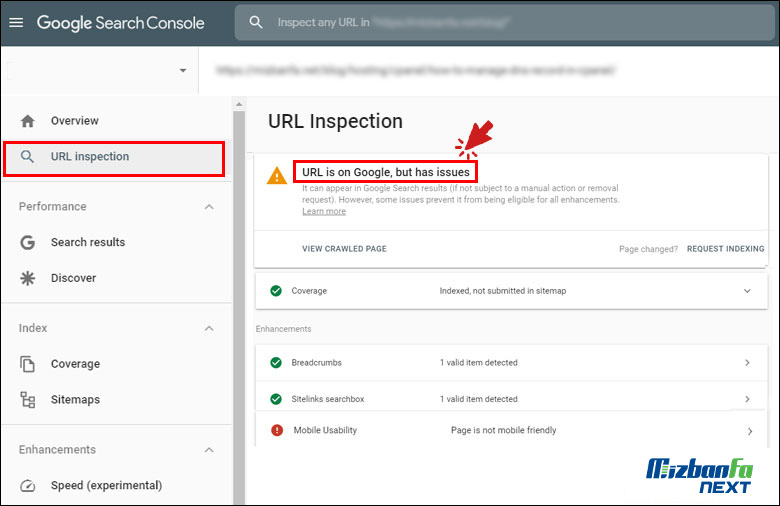780x506 pixels.
Task: Click the green check beside Sitelinks searchbox
Action: pos(276,399)
